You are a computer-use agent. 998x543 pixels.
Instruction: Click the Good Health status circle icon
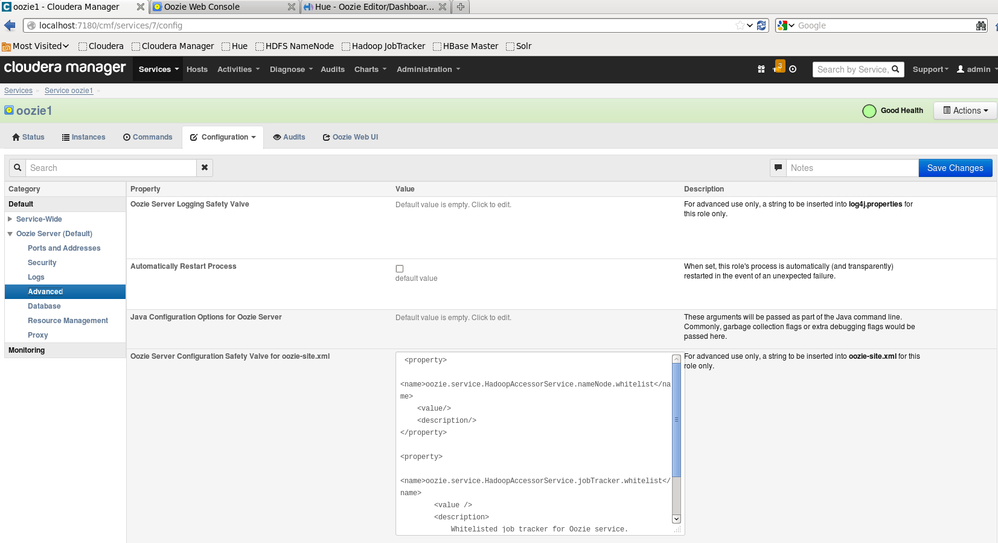[x=869, y=111]
